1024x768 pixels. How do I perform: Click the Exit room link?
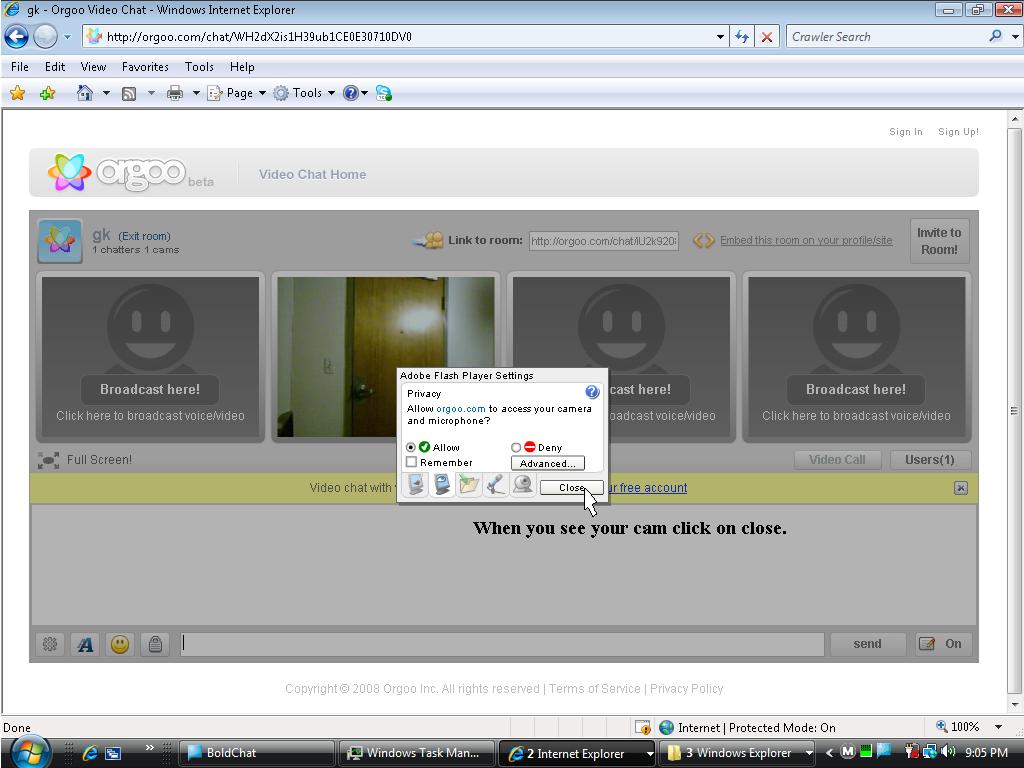(x=144, y=236)
